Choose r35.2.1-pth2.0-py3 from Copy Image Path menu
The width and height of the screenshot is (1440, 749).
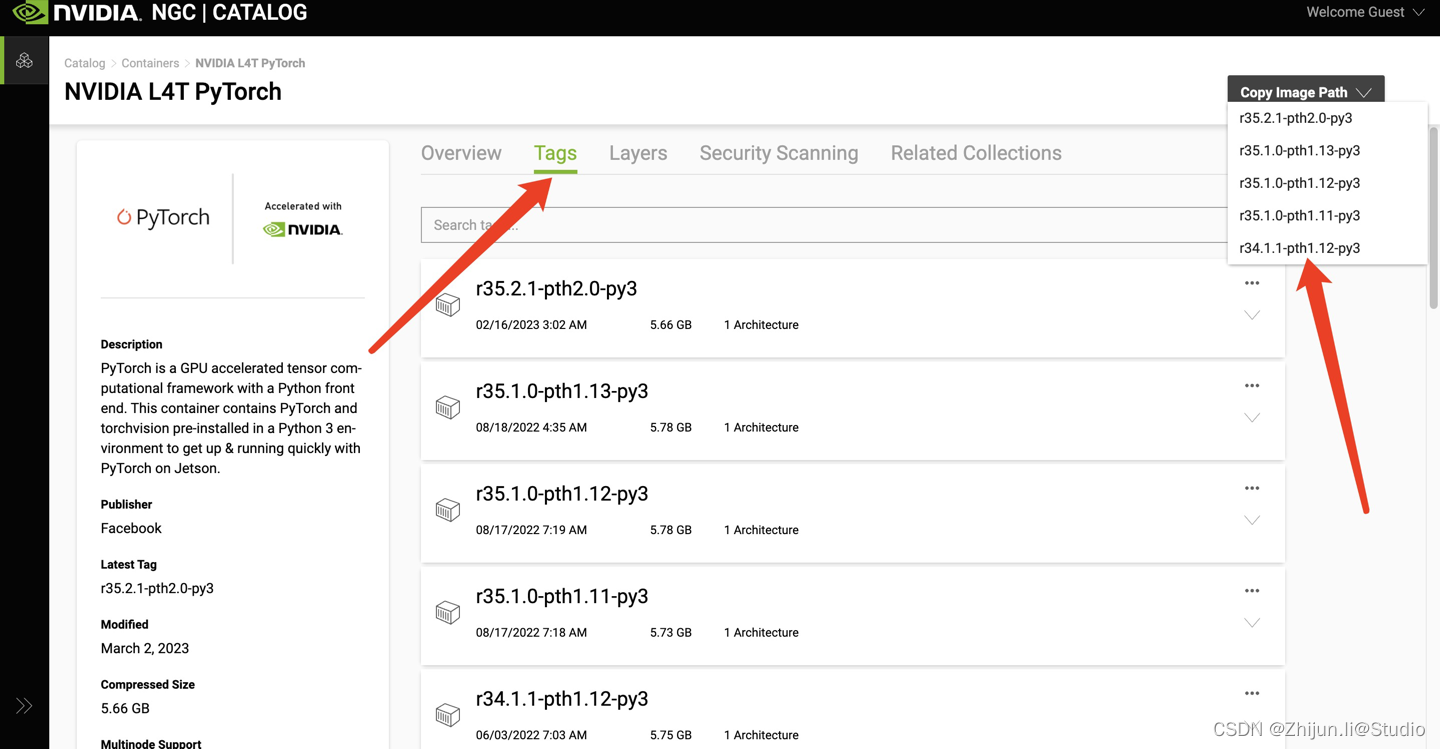coord(1328,118)
